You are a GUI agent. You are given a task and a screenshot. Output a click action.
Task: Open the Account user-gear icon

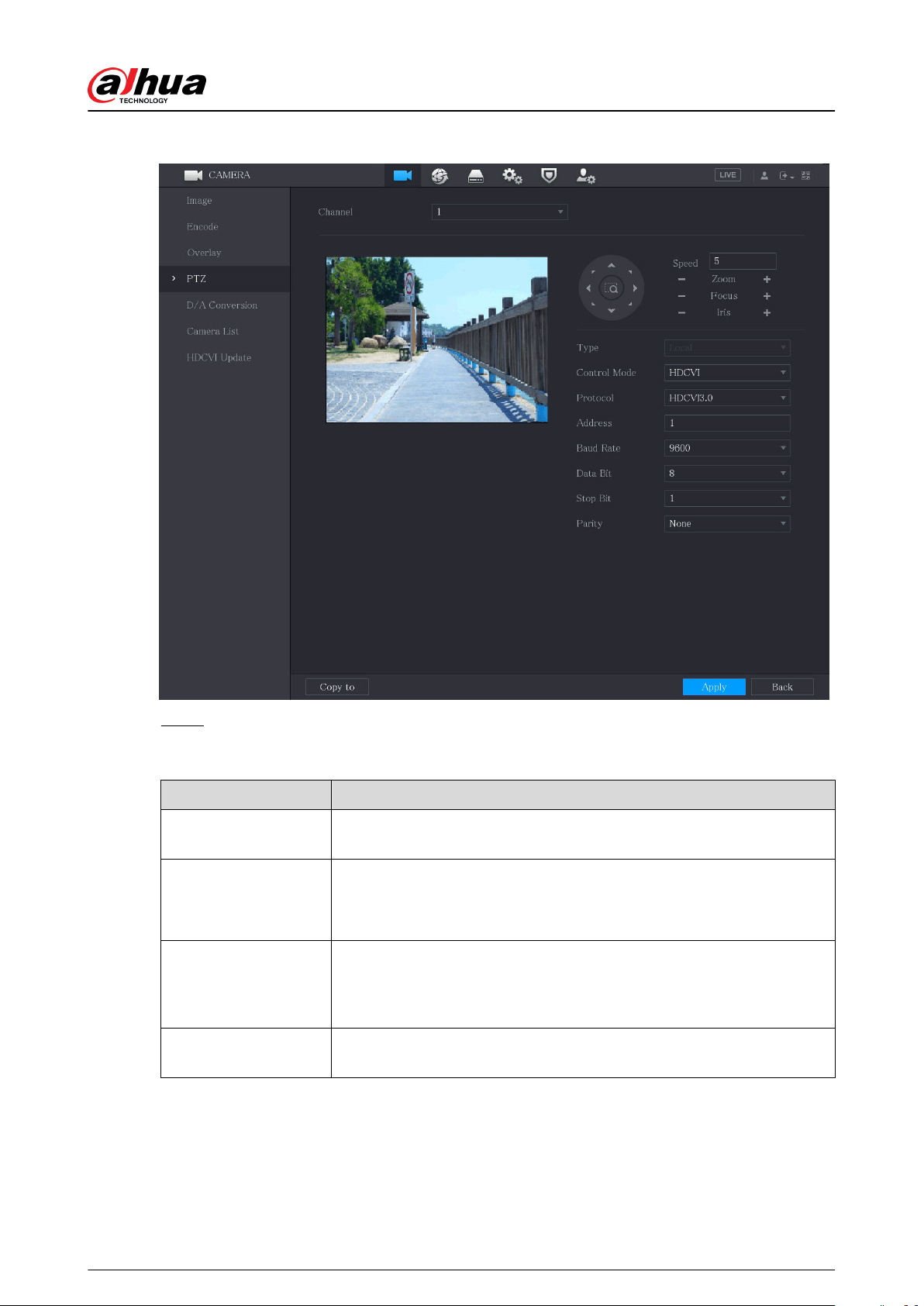(585, 176)
